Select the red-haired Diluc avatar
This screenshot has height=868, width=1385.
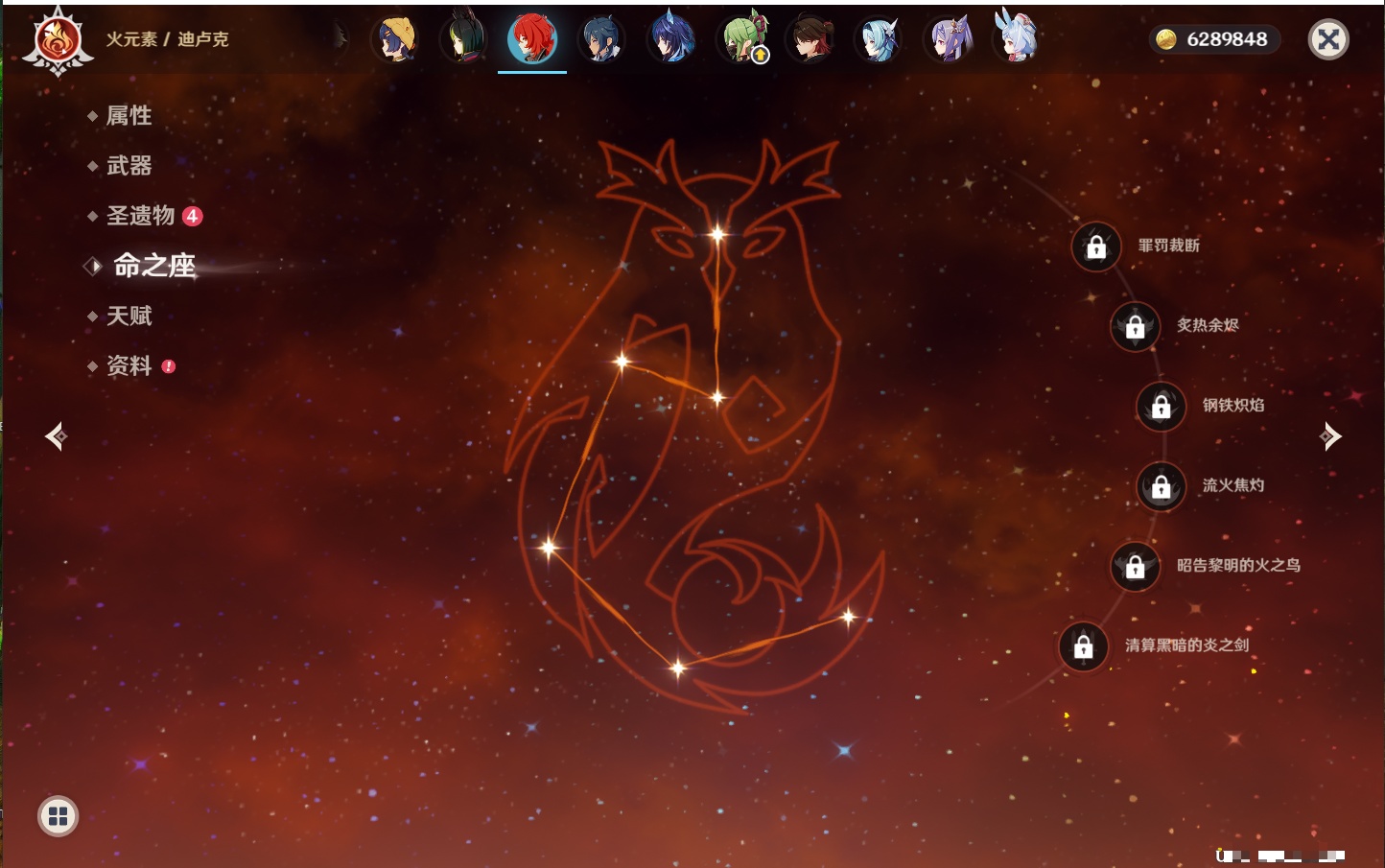pos(532,38)
